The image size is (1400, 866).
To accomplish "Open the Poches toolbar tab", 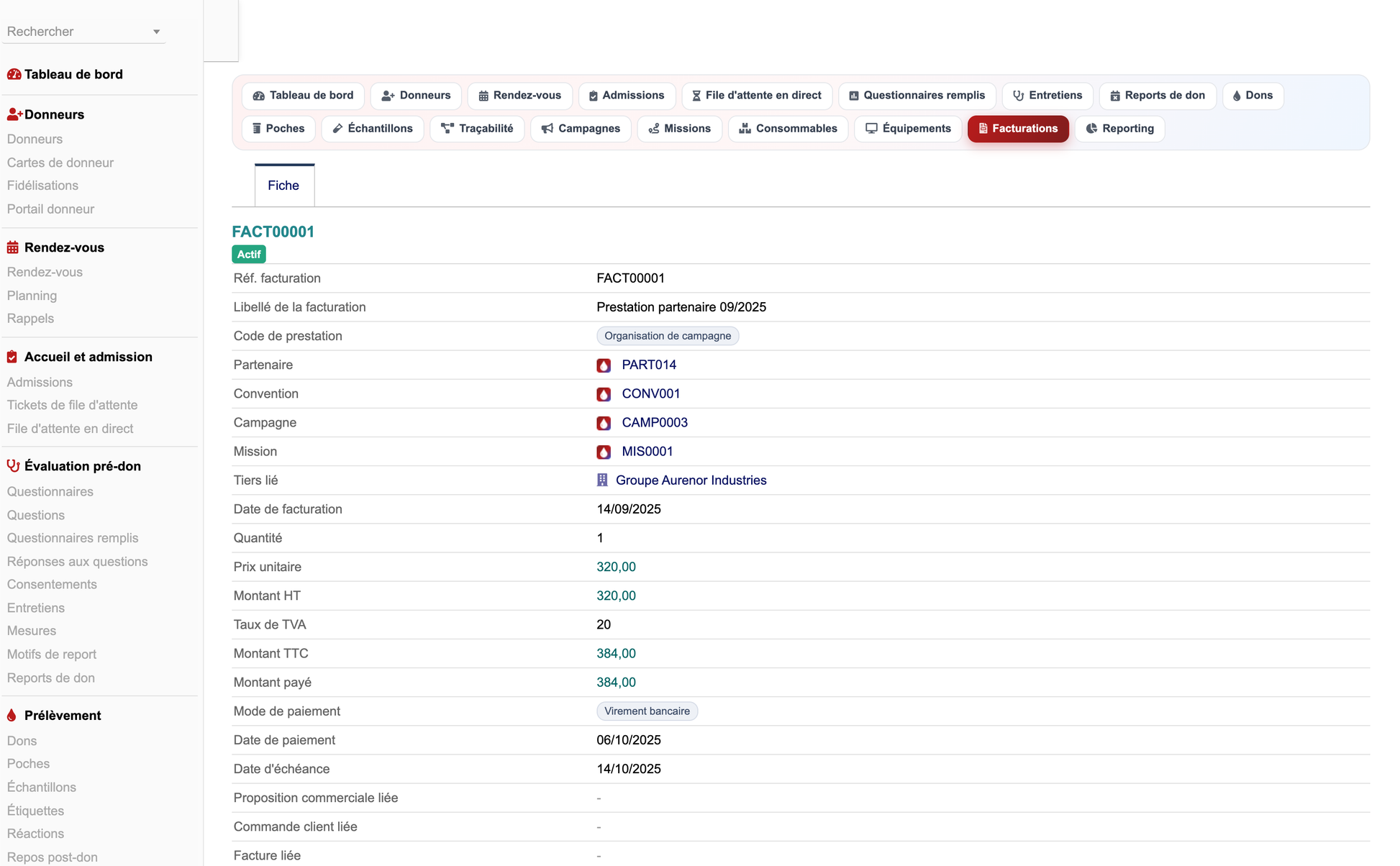I will [278, 129].
